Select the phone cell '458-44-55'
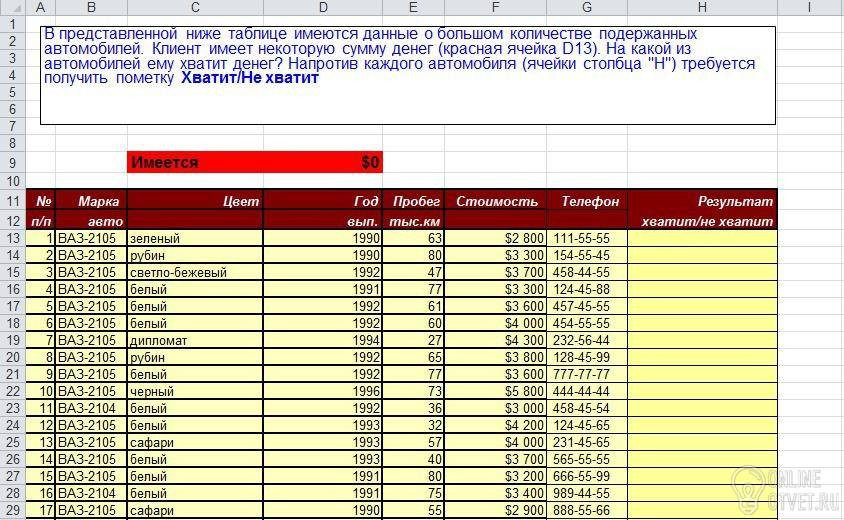 pyautogui.click(x=587, y=272)
